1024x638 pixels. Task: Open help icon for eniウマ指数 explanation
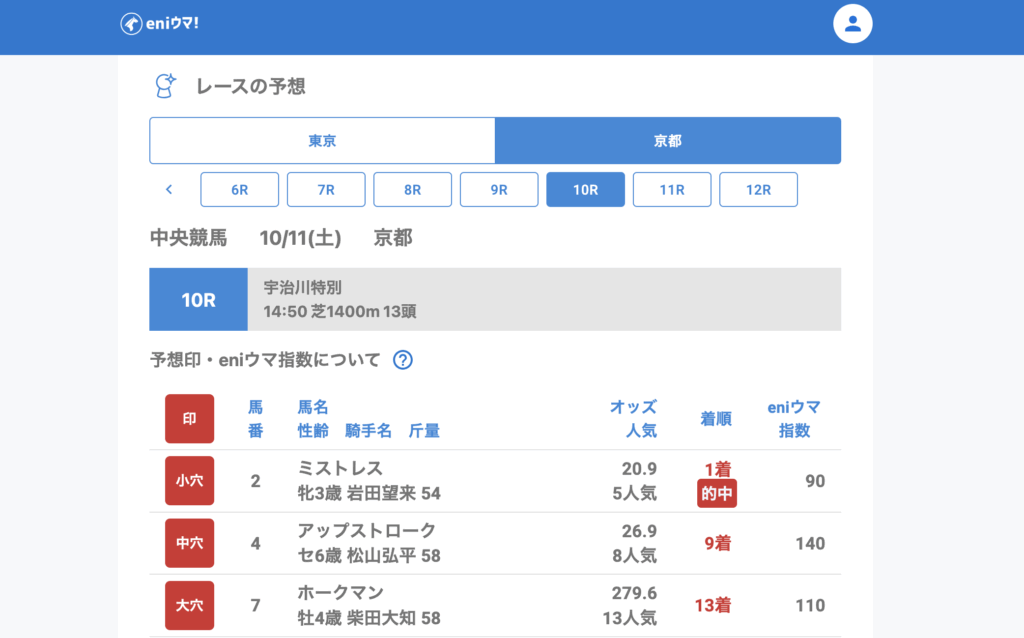click(x=403, y=360)
